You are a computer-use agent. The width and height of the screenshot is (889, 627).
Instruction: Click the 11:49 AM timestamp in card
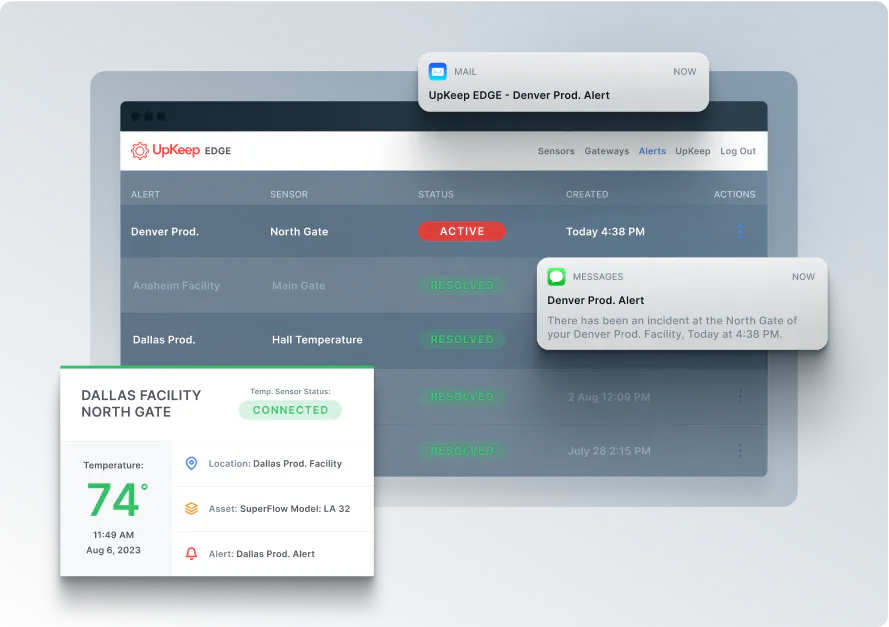[113, 535]
